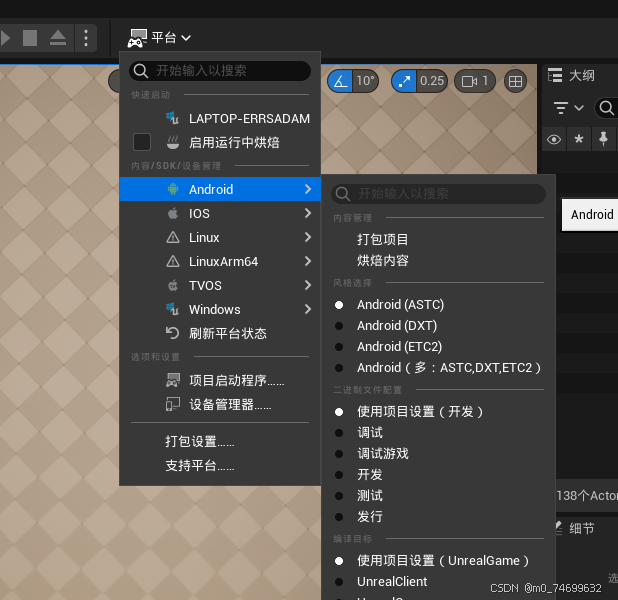This screenshot has width=618, height=600.
Task: Click 打包项目 package project
Action: tap(438, 239)
